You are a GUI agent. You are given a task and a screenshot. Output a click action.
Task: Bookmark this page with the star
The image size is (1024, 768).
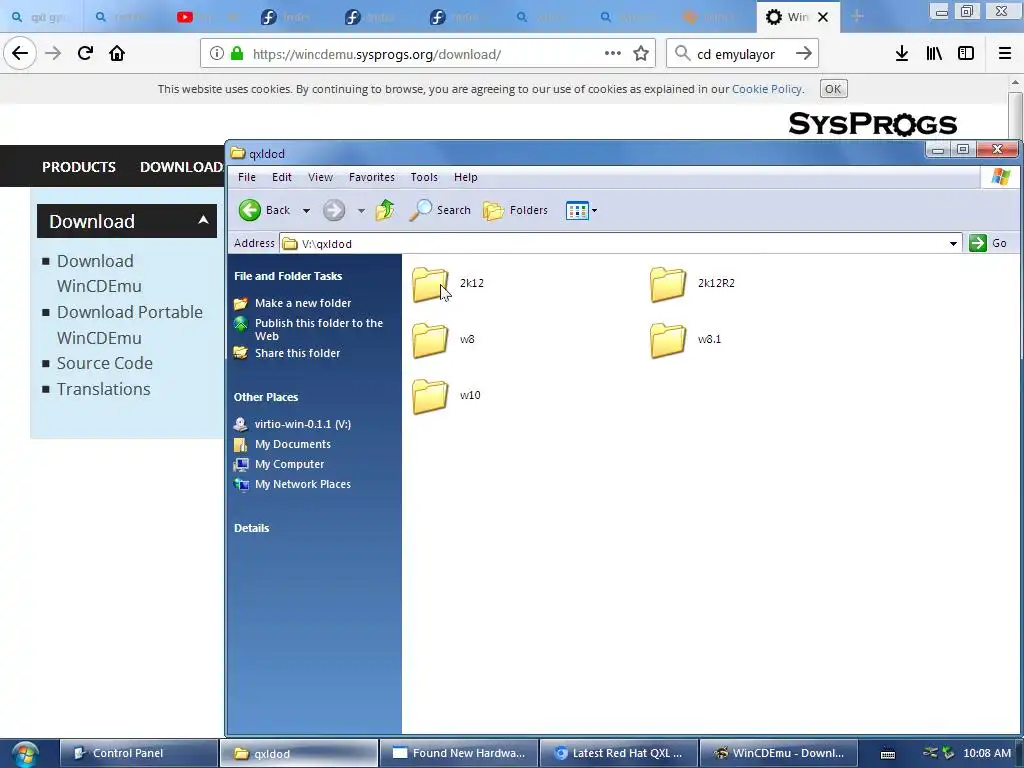(x=641, y=54)
